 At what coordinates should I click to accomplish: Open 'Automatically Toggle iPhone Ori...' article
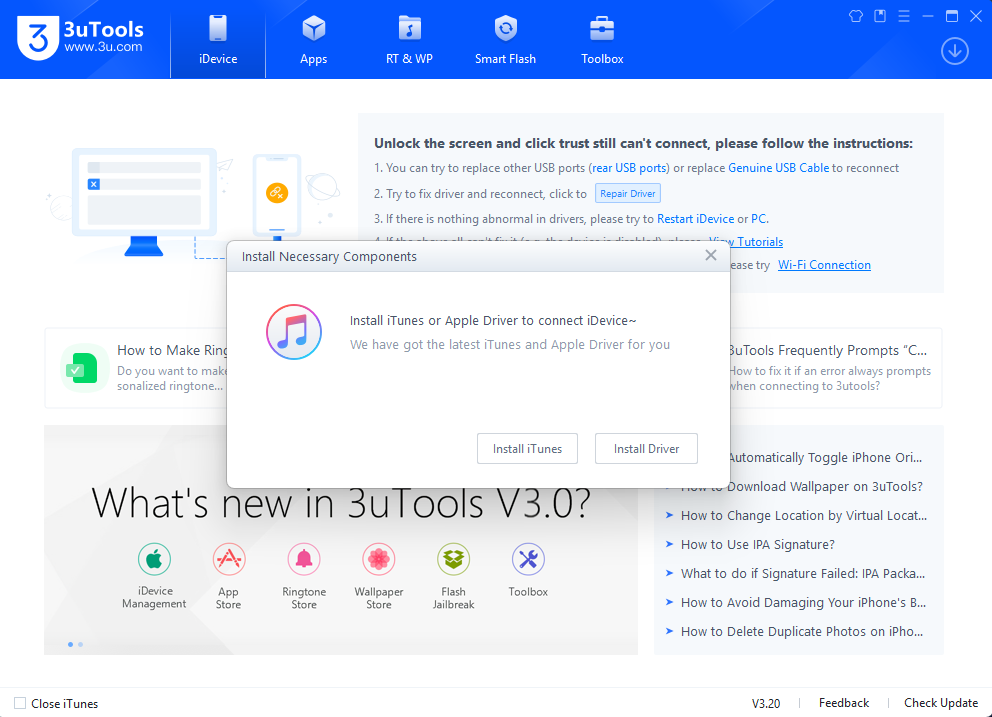(825, 458)
